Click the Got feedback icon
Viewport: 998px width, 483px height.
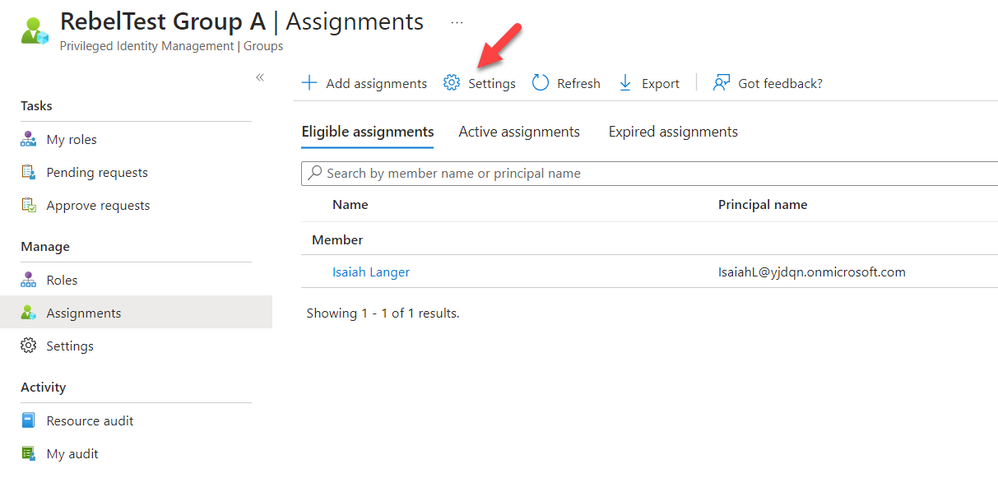(x=721, y=83)
